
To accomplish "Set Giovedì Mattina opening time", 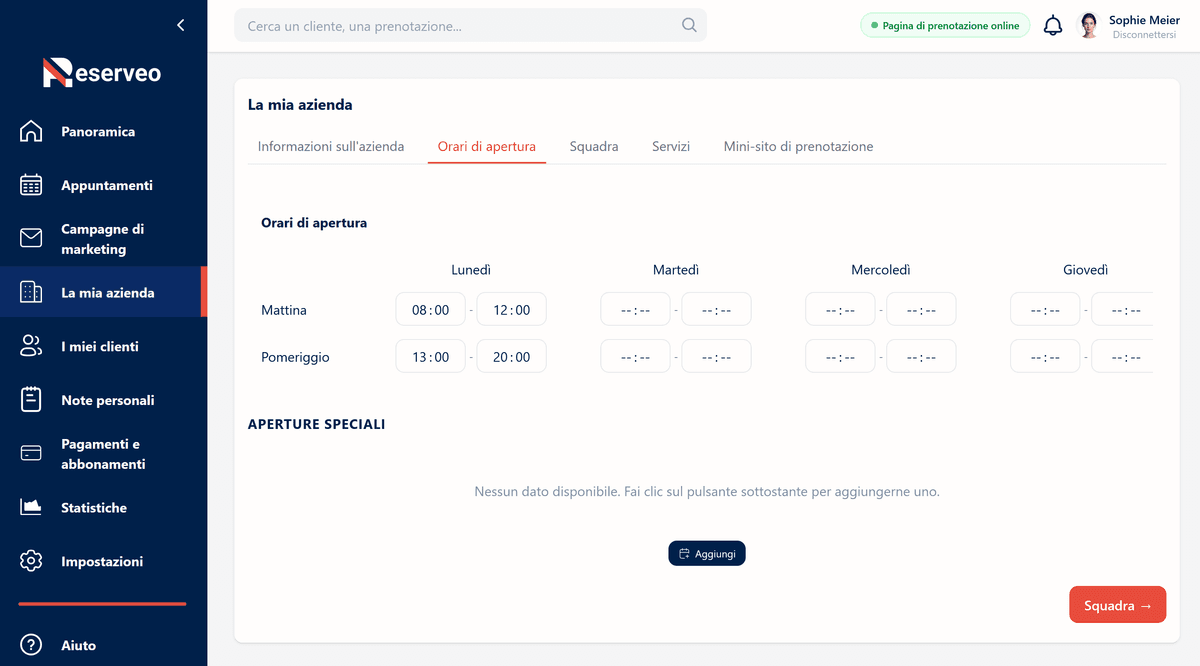I will point(1045,310).
